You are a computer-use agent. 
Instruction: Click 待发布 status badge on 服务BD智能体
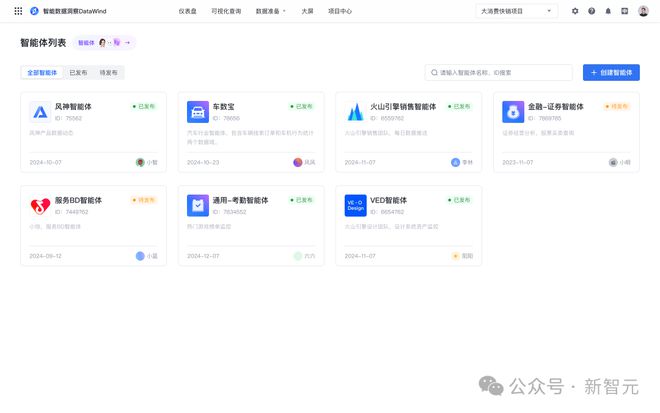pyautogui.click(x=144, y=200)
